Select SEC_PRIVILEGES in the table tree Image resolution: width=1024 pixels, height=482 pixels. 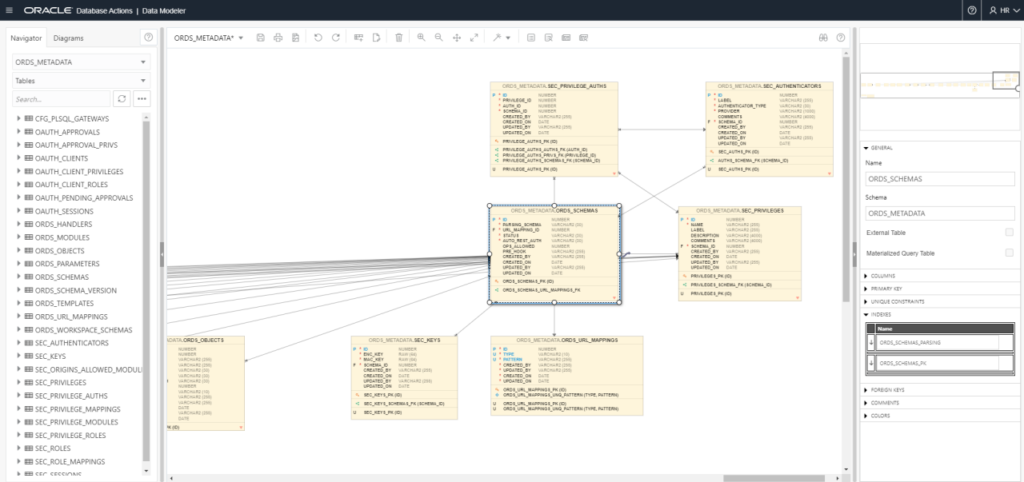click(x=61, y=382)
